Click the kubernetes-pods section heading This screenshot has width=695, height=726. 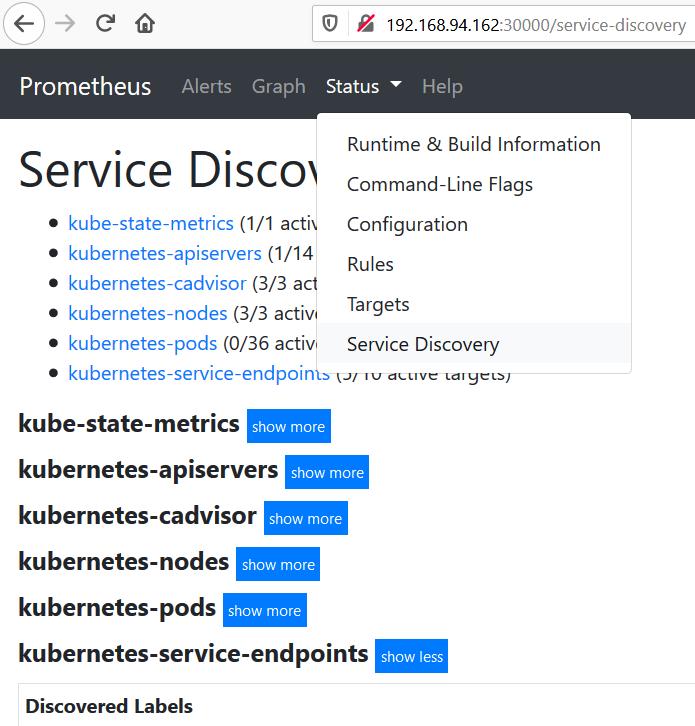[x=117, y=608]
